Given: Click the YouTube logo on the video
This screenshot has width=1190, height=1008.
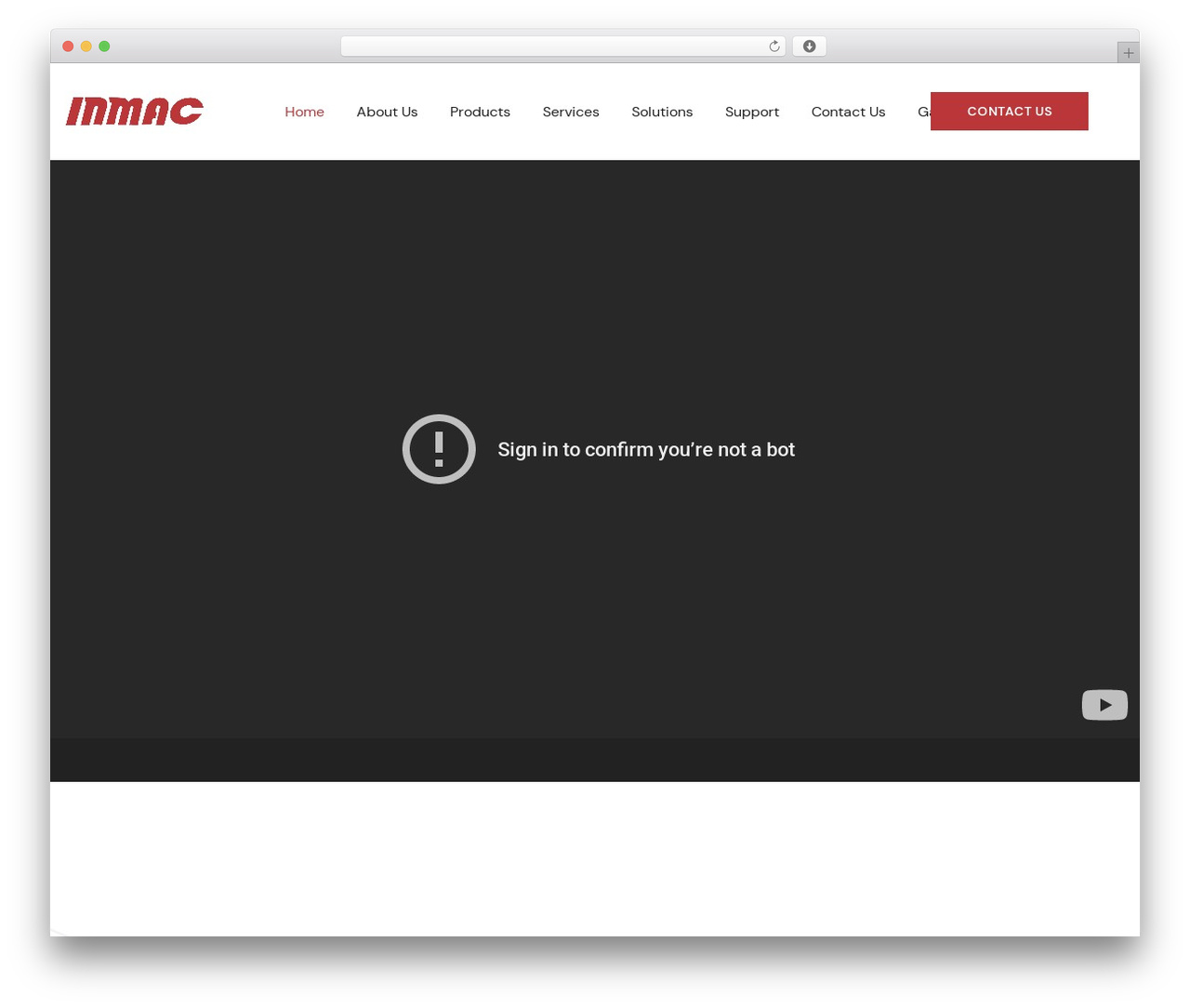Looking at the screenshot, I should [x=1104, y=705].
